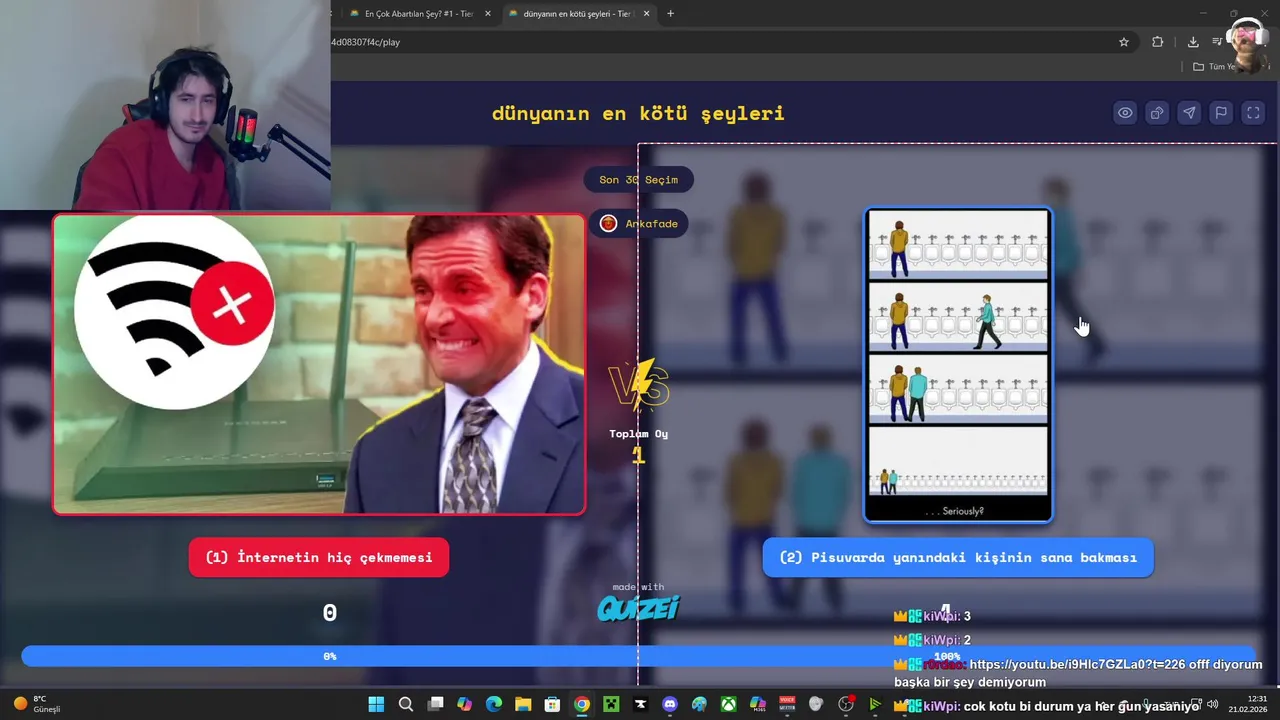Select the urinal comic image card

point(958,365)
